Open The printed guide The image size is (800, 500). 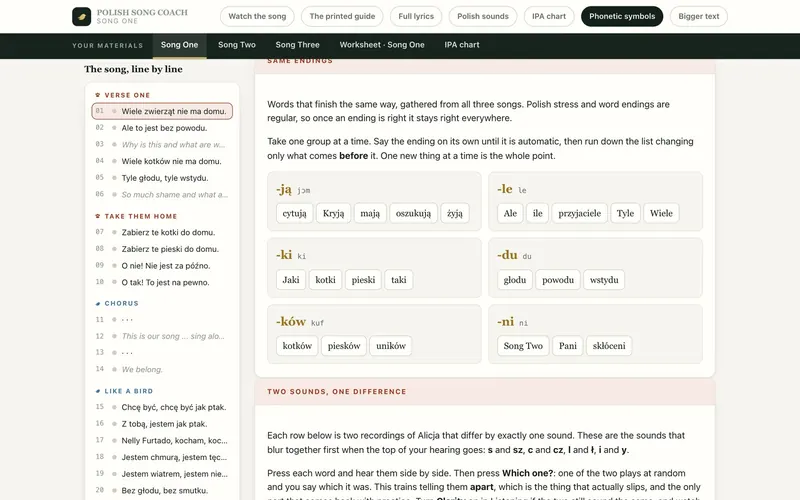(x=342, y=16)
